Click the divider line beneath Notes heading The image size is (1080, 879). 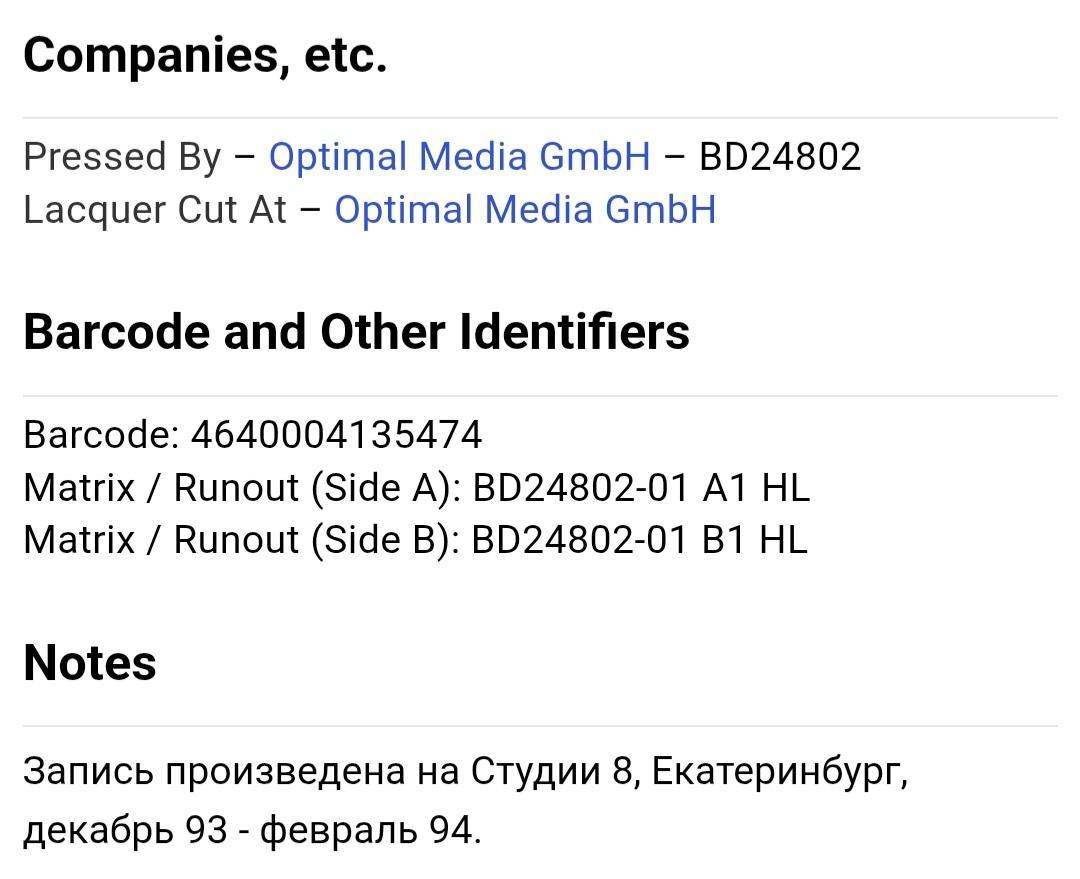tap(540, 725)
